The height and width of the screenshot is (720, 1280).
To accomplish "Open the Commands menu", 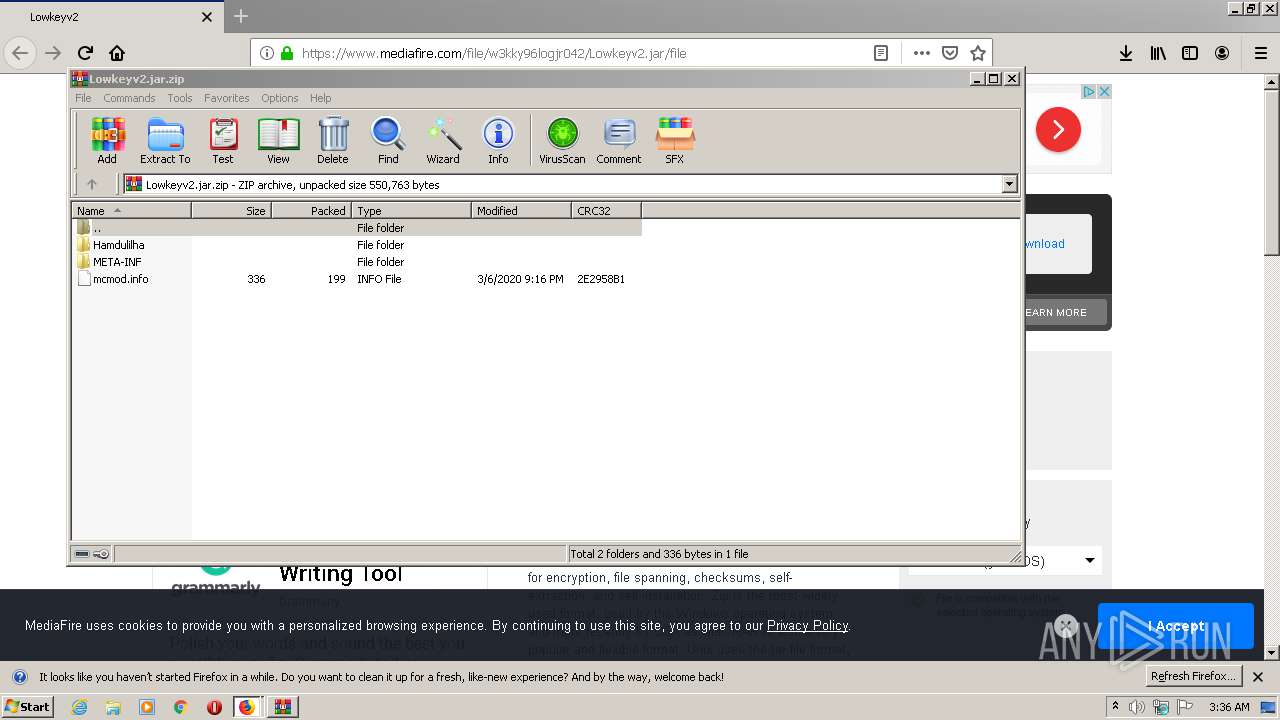I will pos(129,98).
